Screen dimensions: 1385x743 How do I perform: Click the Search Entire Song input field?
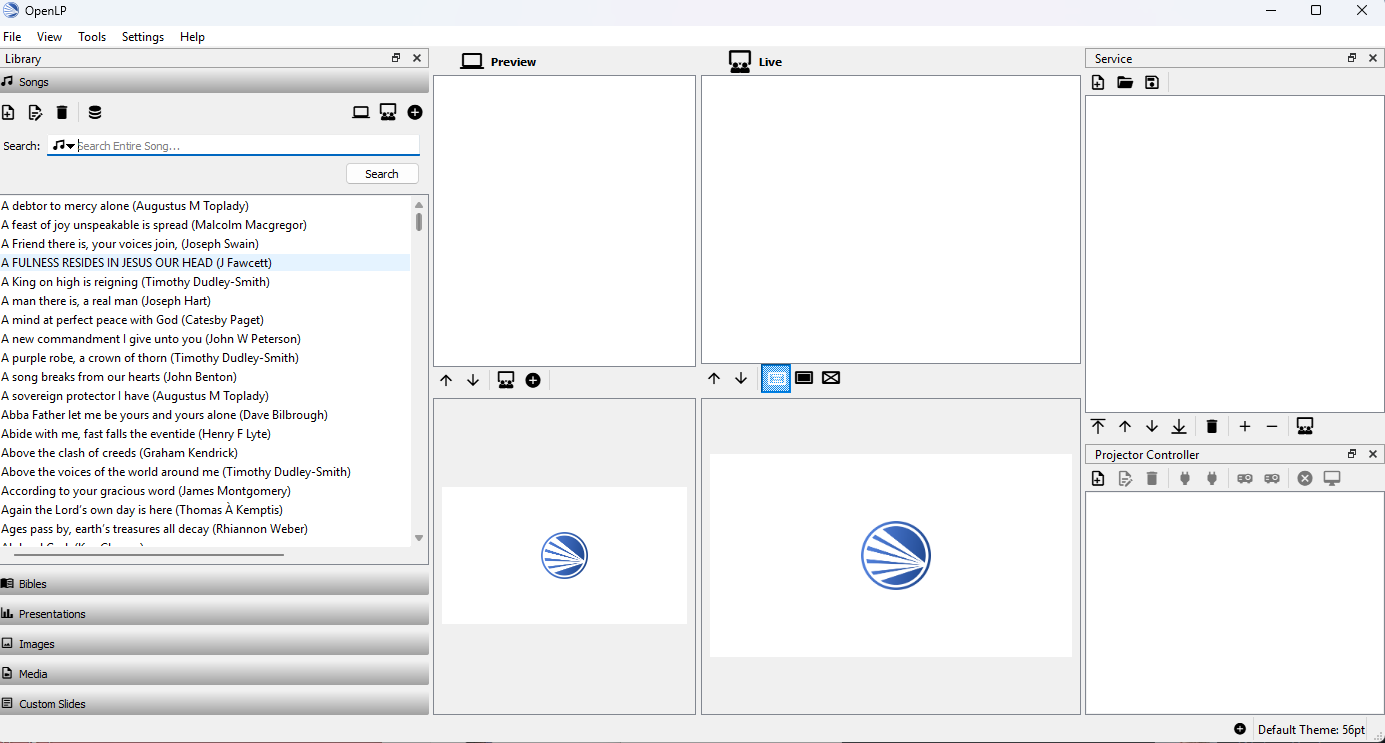coord(245,146)
